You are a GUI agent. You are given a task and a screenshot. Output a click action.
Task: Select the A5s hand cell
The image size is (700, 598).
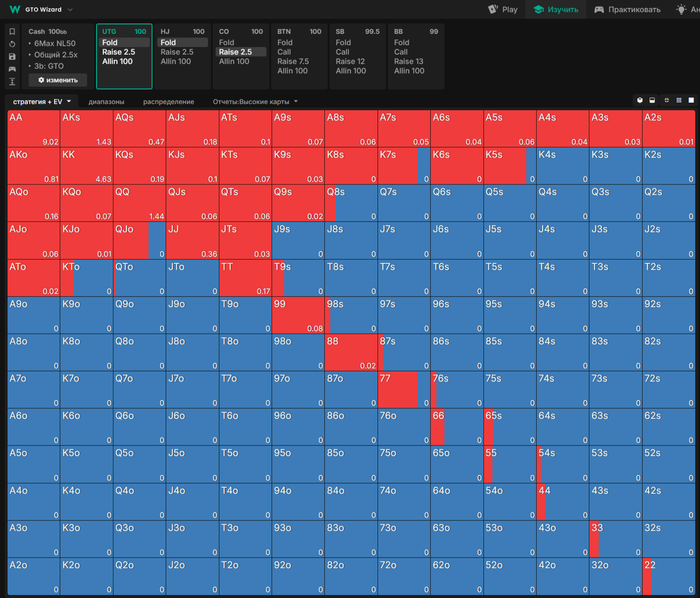[x=510, y=129]
